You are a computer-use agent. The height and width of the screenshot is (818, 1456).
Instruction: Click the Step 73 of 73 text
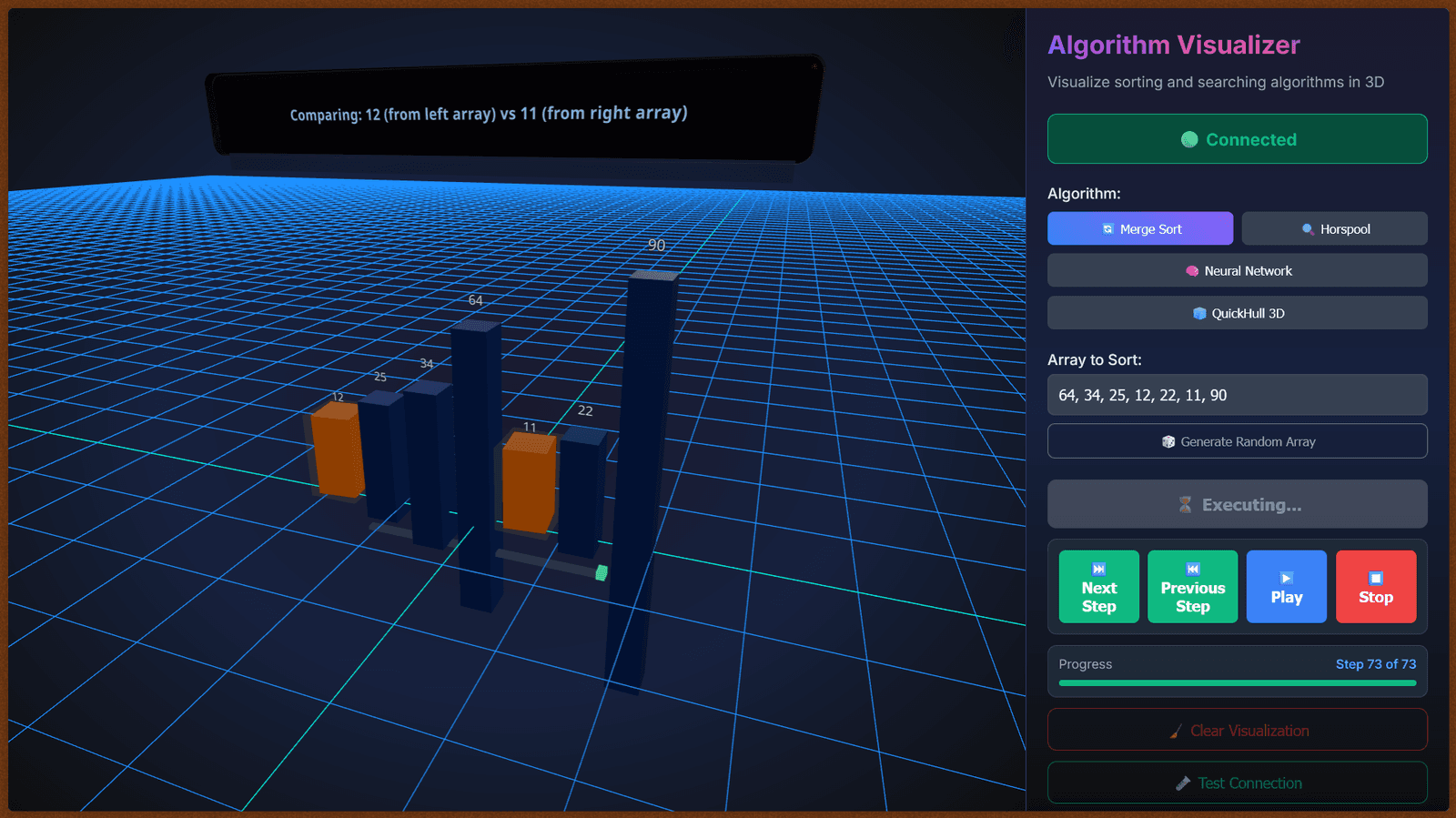point(1375,664)
